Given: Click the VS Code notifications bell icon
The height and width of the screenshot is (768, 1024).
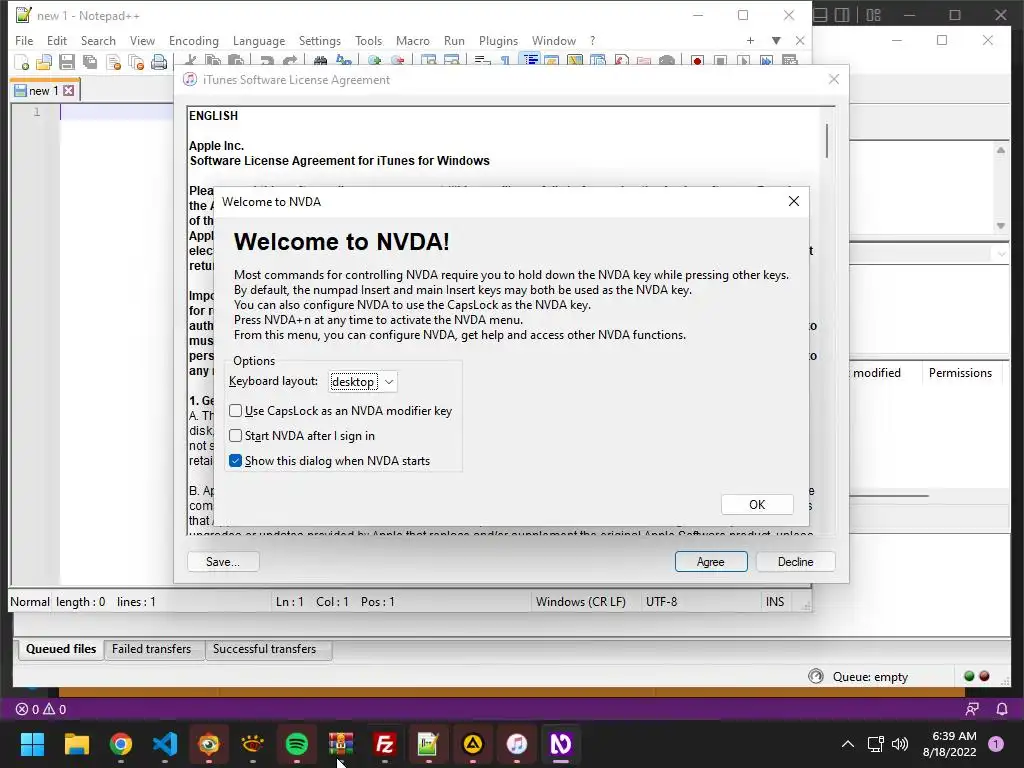Looking at the screenshot, I should (x=1002, y=709).
